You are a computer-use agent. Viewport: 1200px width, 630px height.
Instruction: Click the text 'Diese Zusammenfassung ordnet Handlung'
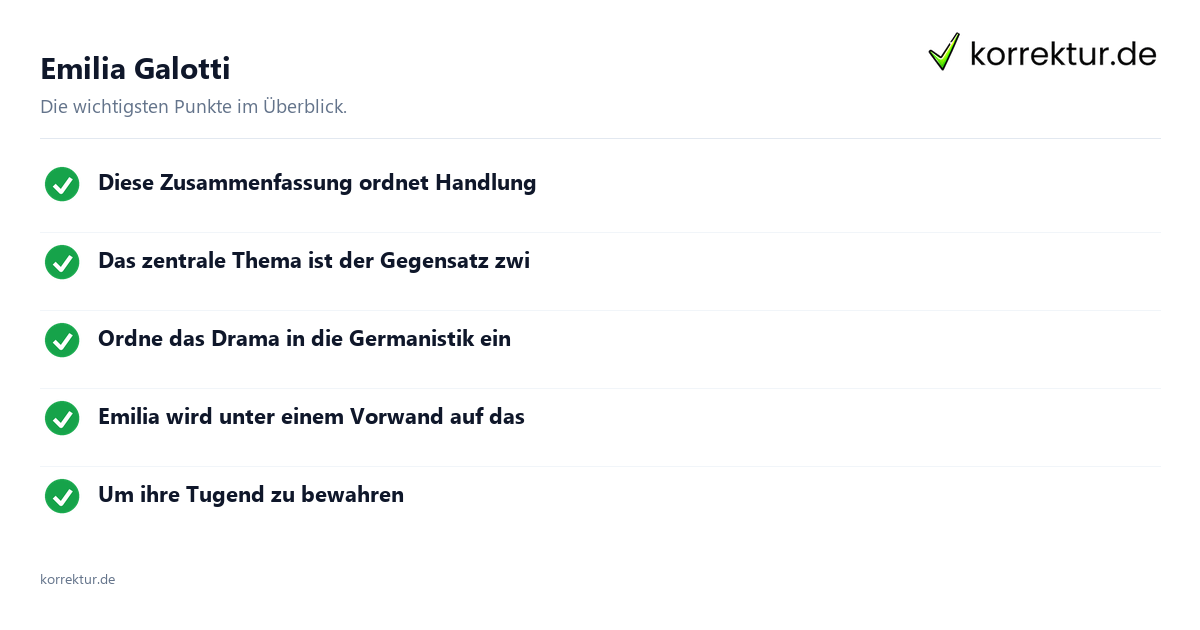pyautogui.click(x=317, y=183)
